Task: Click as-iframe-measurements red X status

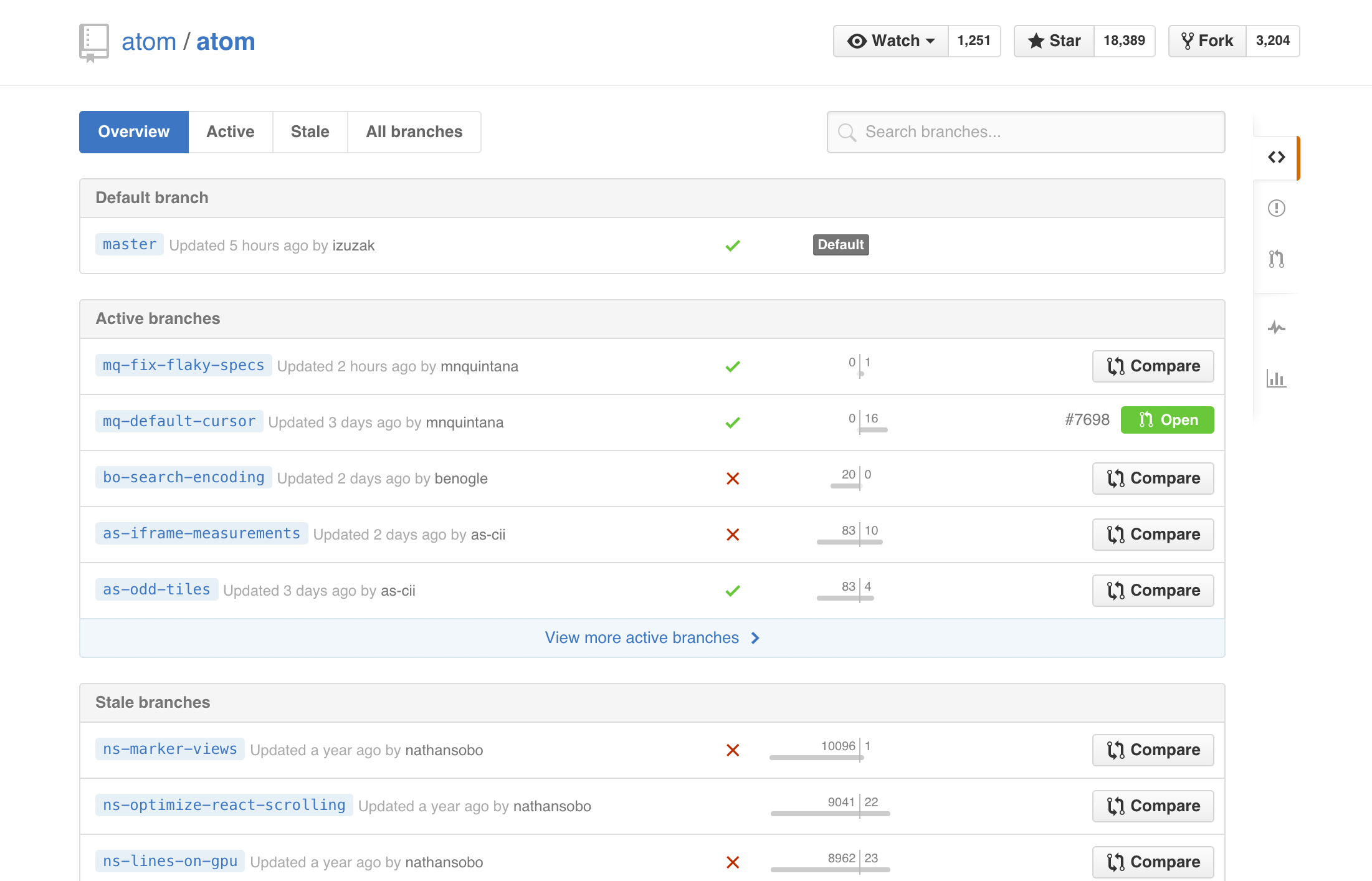Action: pos(733,535)
